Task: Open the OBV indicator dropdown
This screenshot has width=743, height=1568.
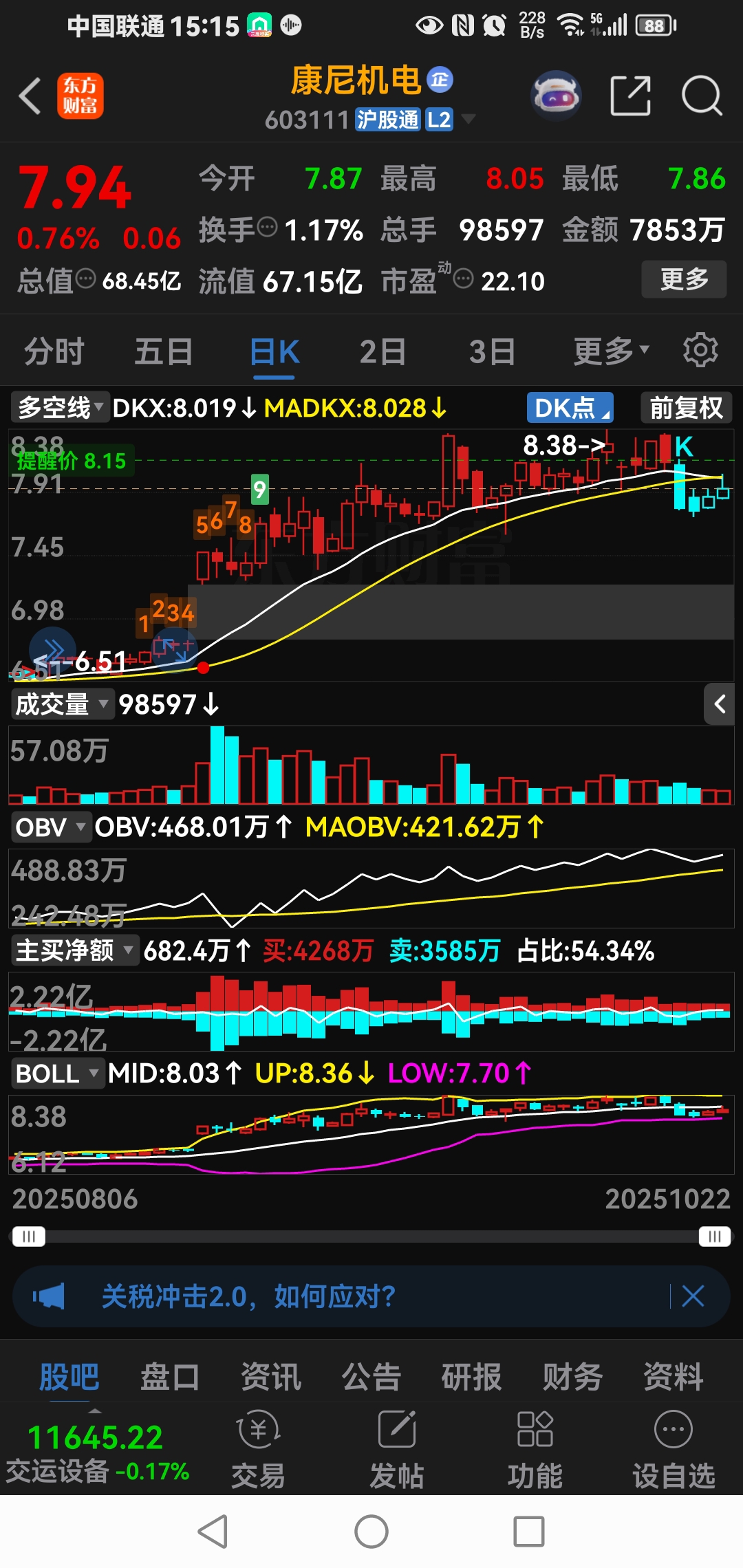Action: pyautogui.click(x=51, y=827)
